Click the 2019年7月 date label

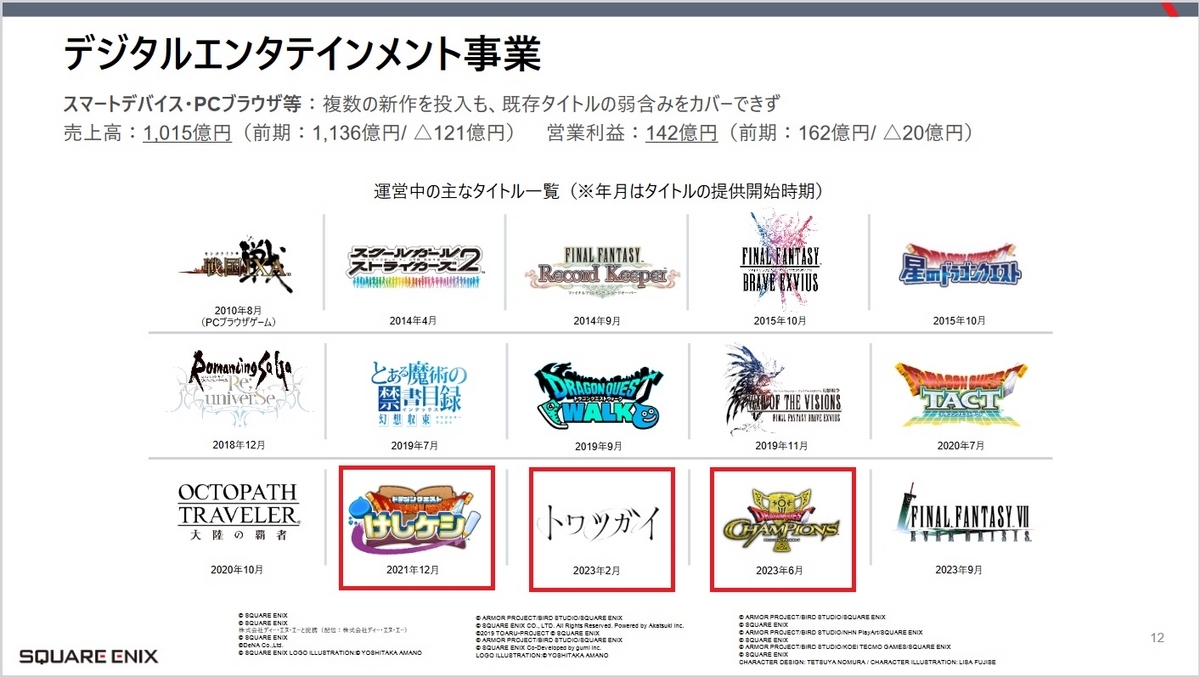(416, 444)
